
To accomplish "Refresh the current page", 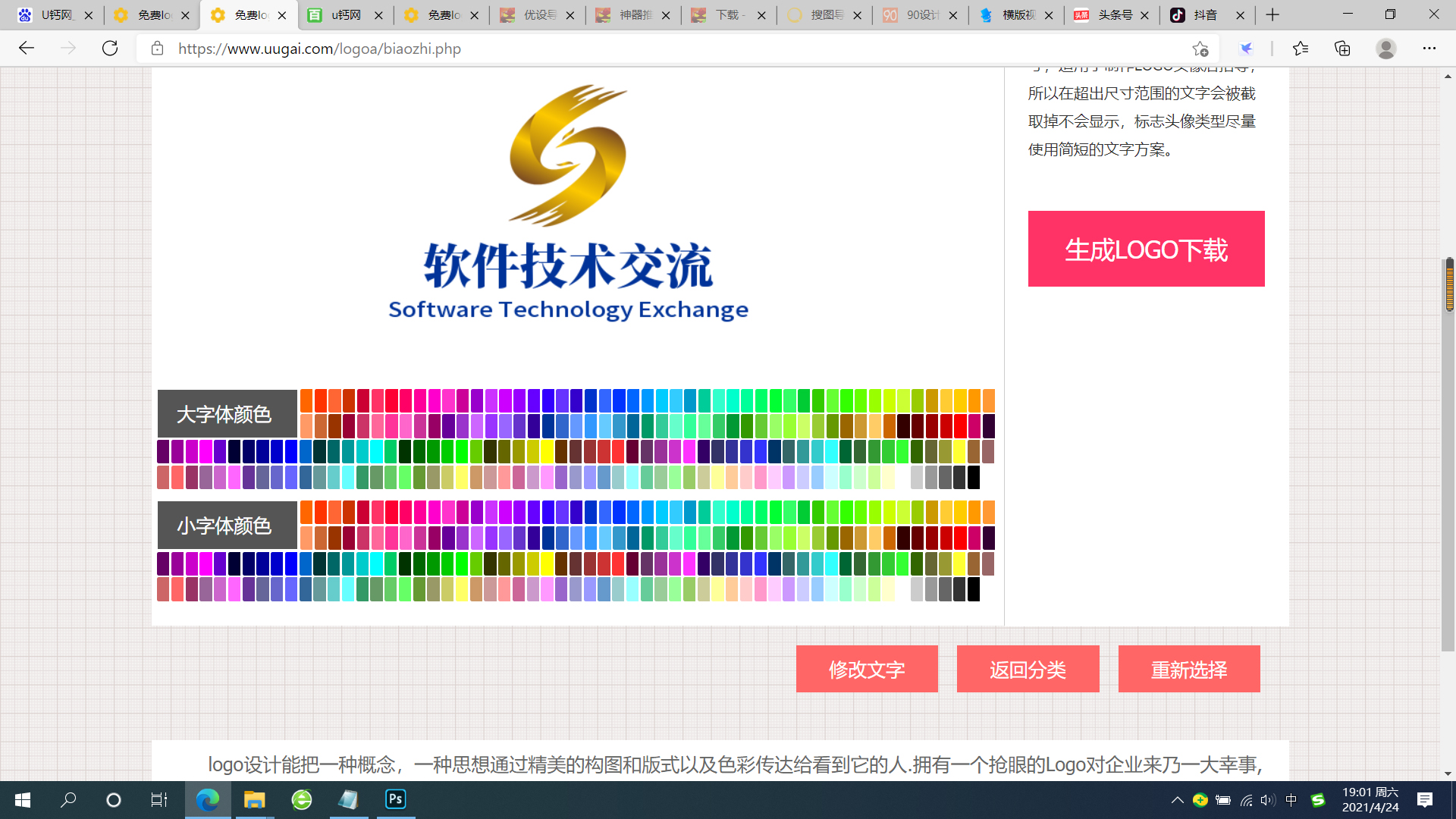I will coord(110,48).
